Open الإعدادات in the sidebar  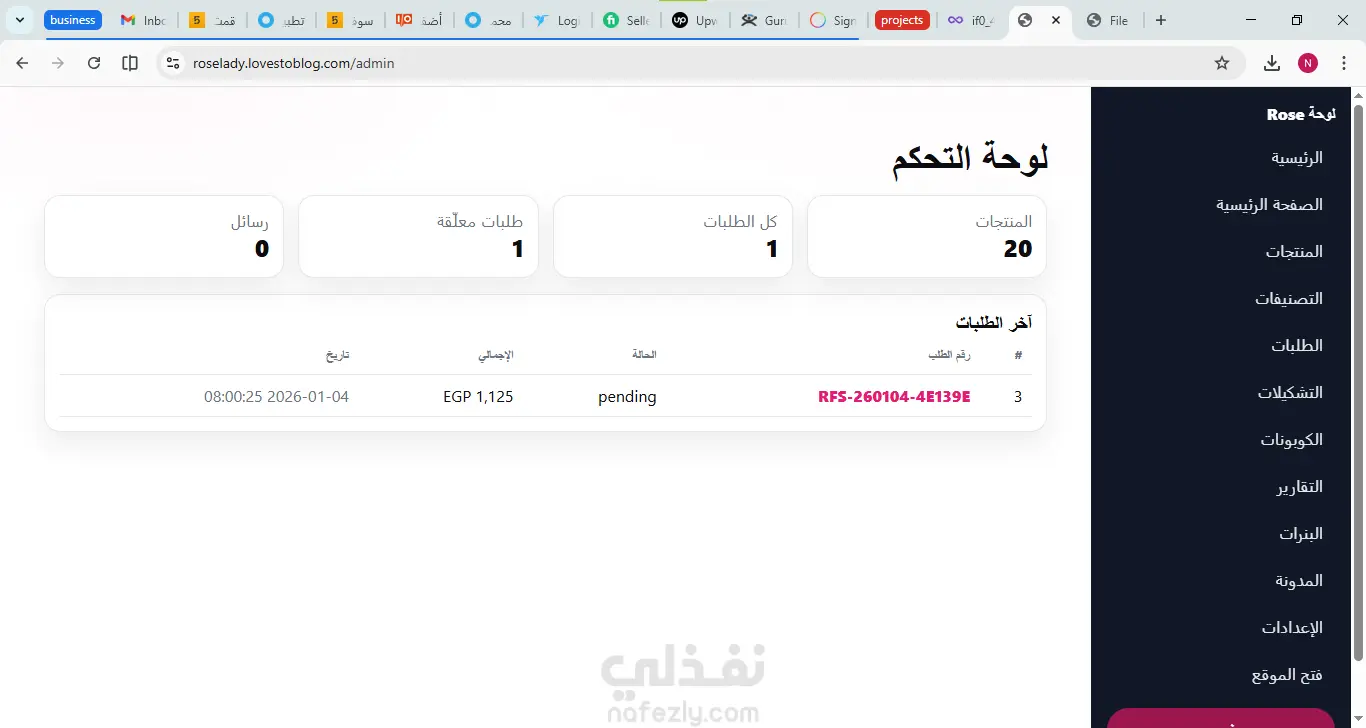point(1292,628)
